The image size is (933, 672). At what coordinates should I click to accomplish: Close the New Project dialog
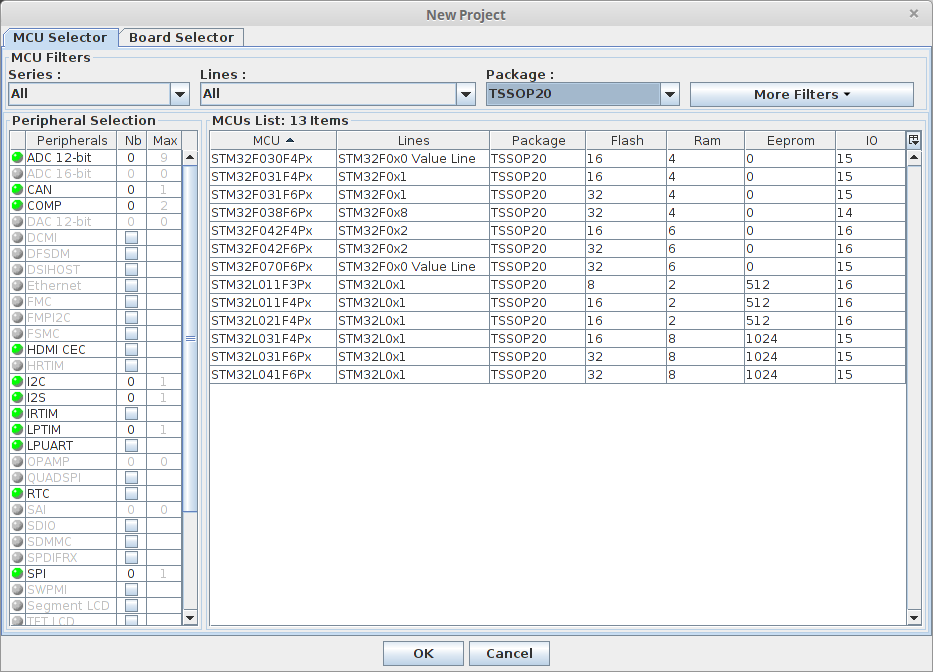pyautogui.click(x=914, y=14)
